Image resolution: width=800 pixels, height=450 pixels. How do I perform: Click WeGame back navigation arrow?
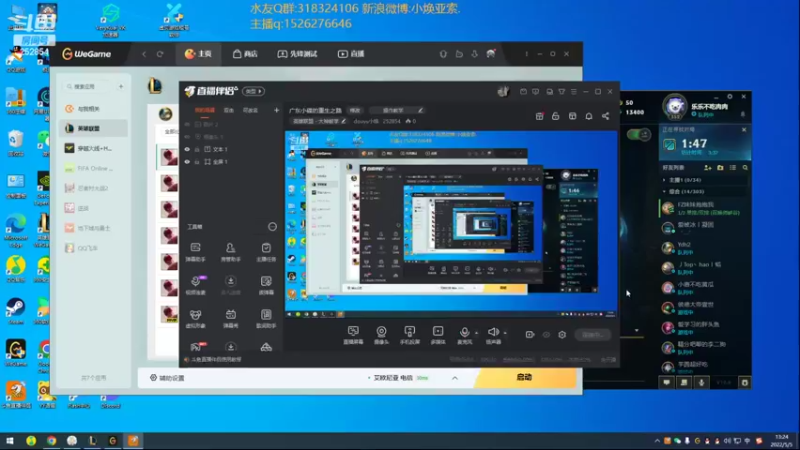tap(144, 54)
